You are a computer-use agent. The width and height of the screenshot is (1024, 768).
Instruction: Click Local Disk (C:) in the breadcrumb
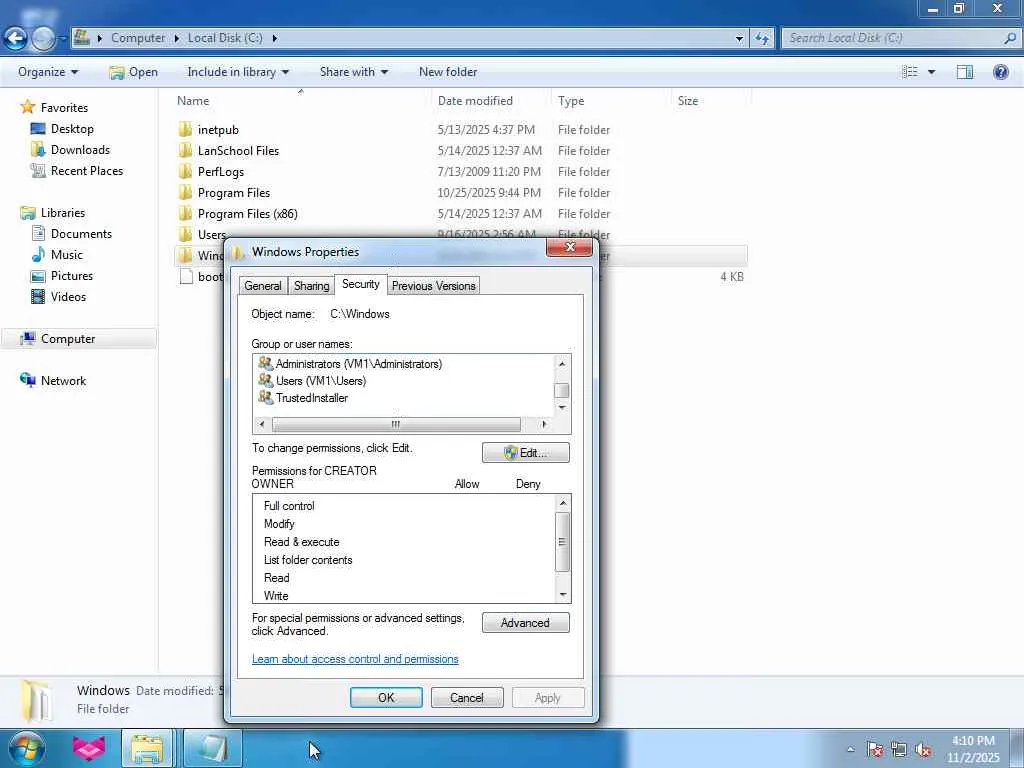tap(225, 38)
